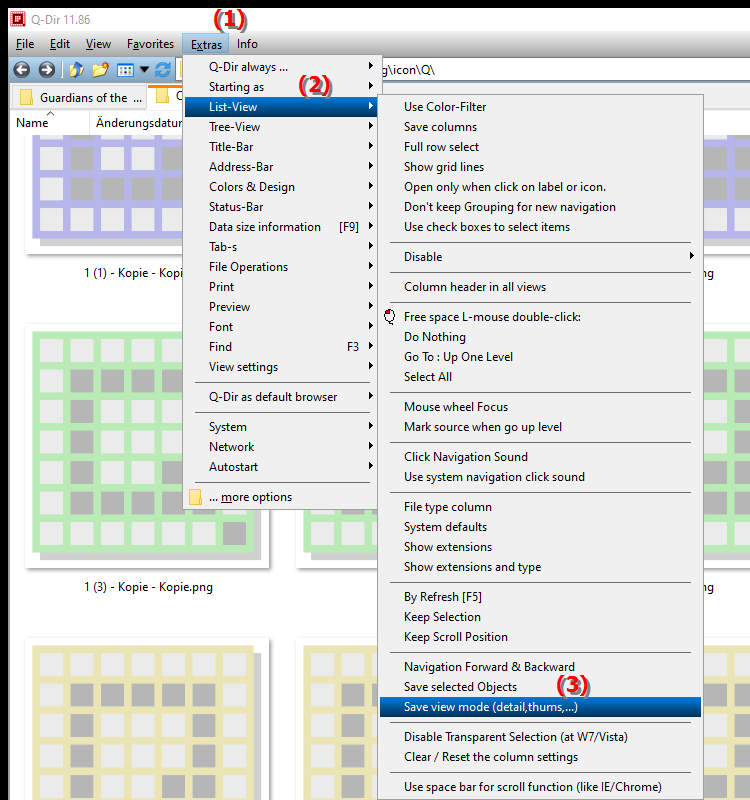Open the View settings submenu
This screenshot has height=800, width=750.
[x=281, y=367]
